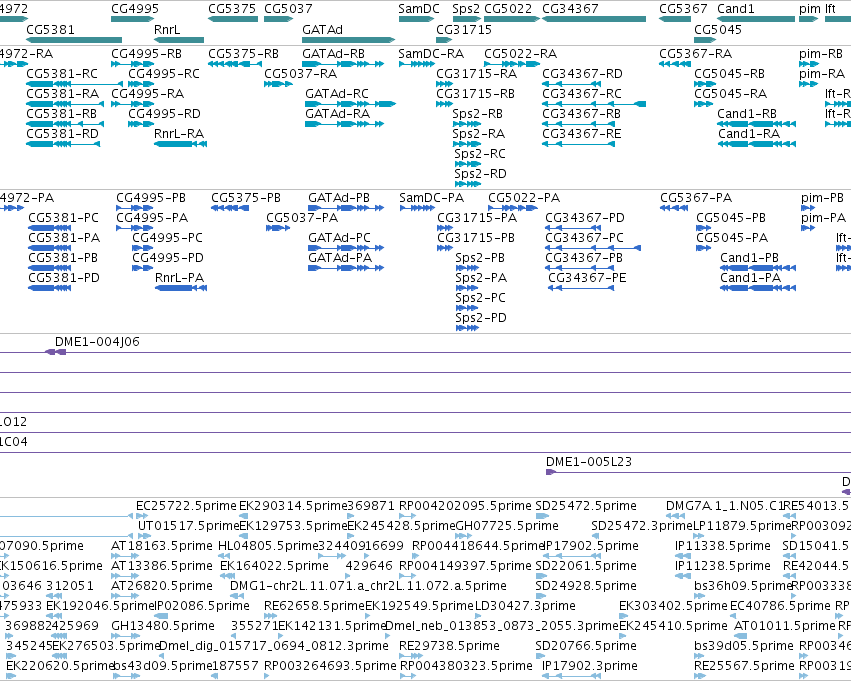Click the CG5045-RB transcript label
Image resolution: width=851 pixels, height=681 pixels.
coord(729,74)
